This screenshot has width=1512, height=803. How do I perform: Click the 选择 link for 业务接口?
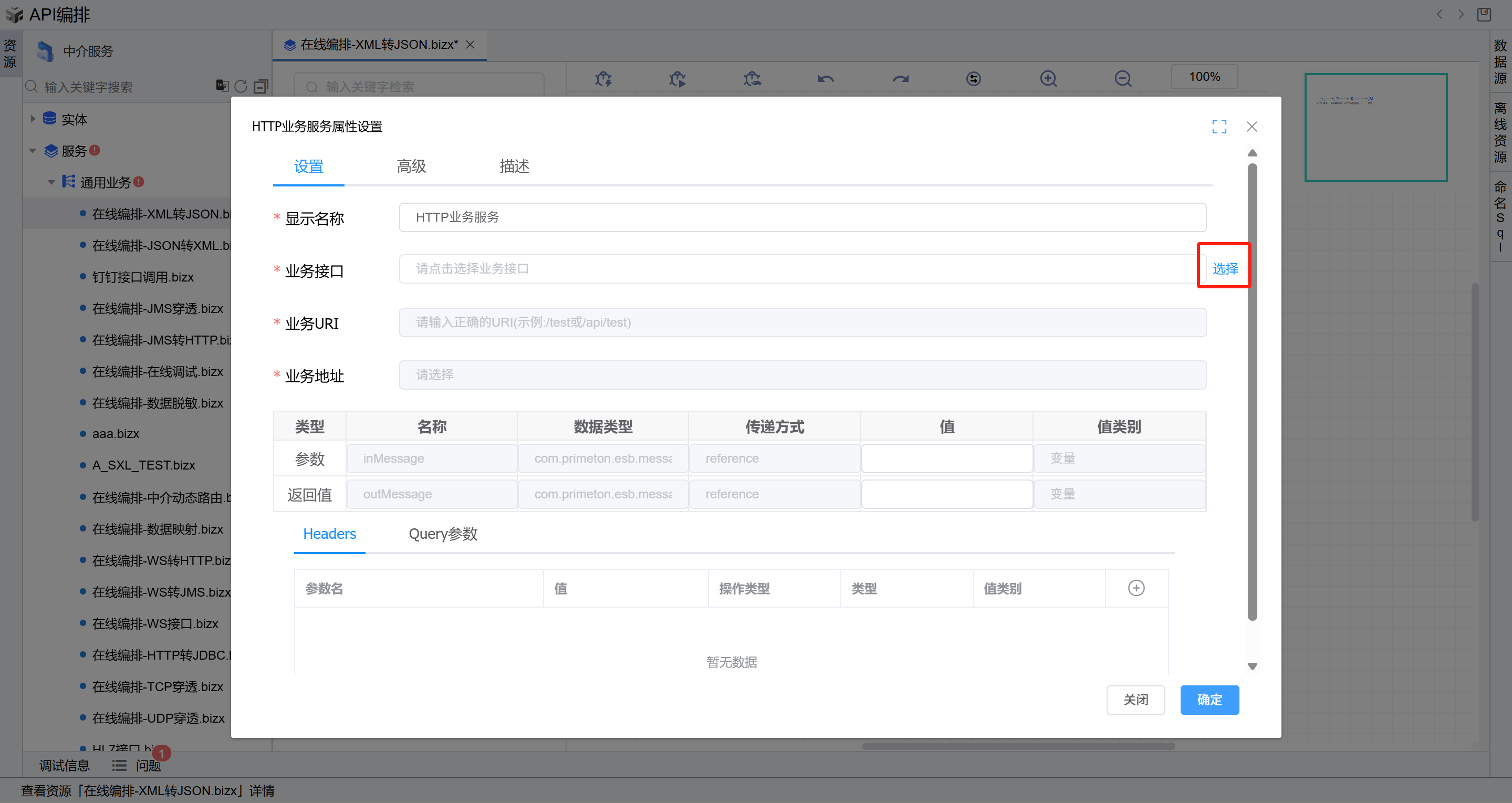pyautogui.click(x=1225, y=268)
